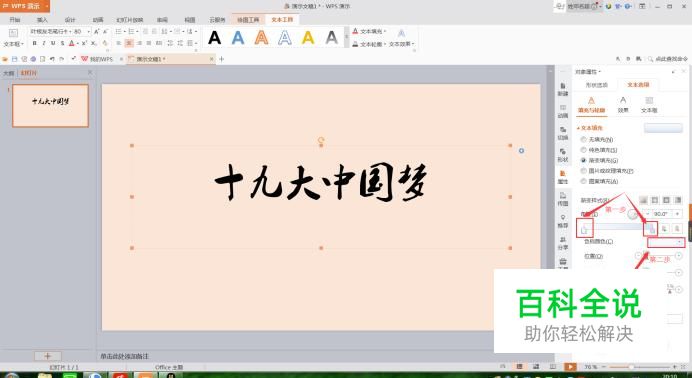
Task: Open the 新建 sidebar panel
Action: [x=563, y=89]
